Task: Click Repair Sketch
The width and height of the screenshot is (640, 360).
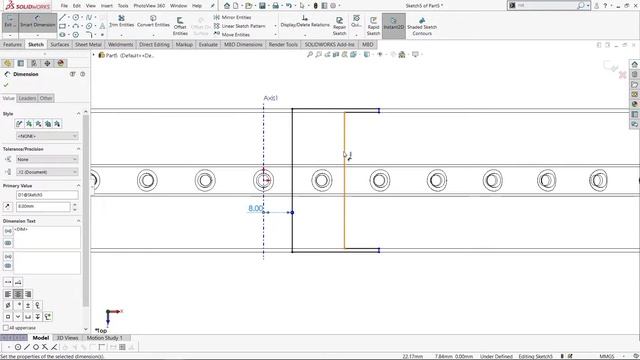Action: (x=339, y=26)
